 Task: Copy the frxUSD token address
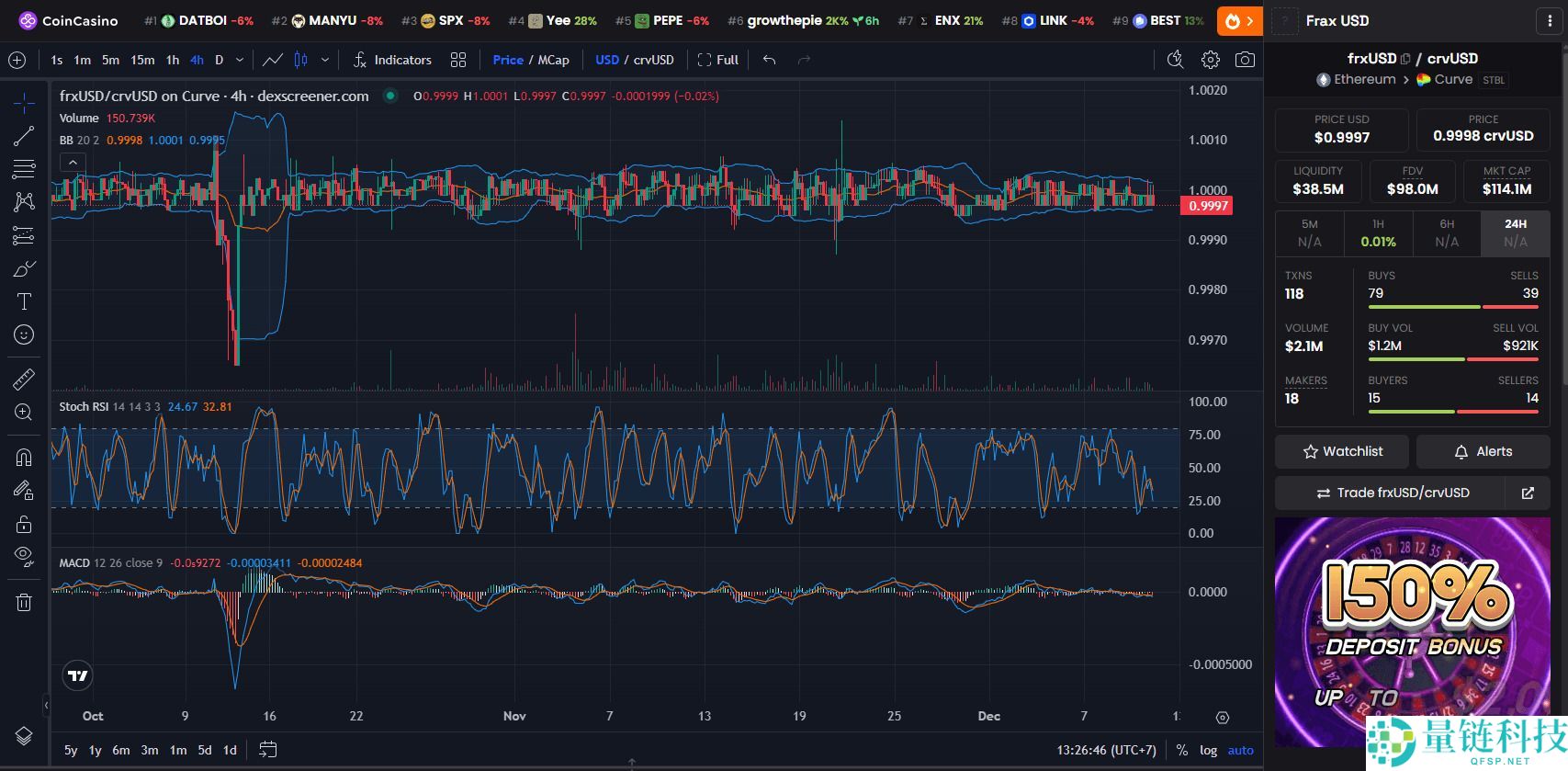pyautogui.click(x=1405, y=59)
